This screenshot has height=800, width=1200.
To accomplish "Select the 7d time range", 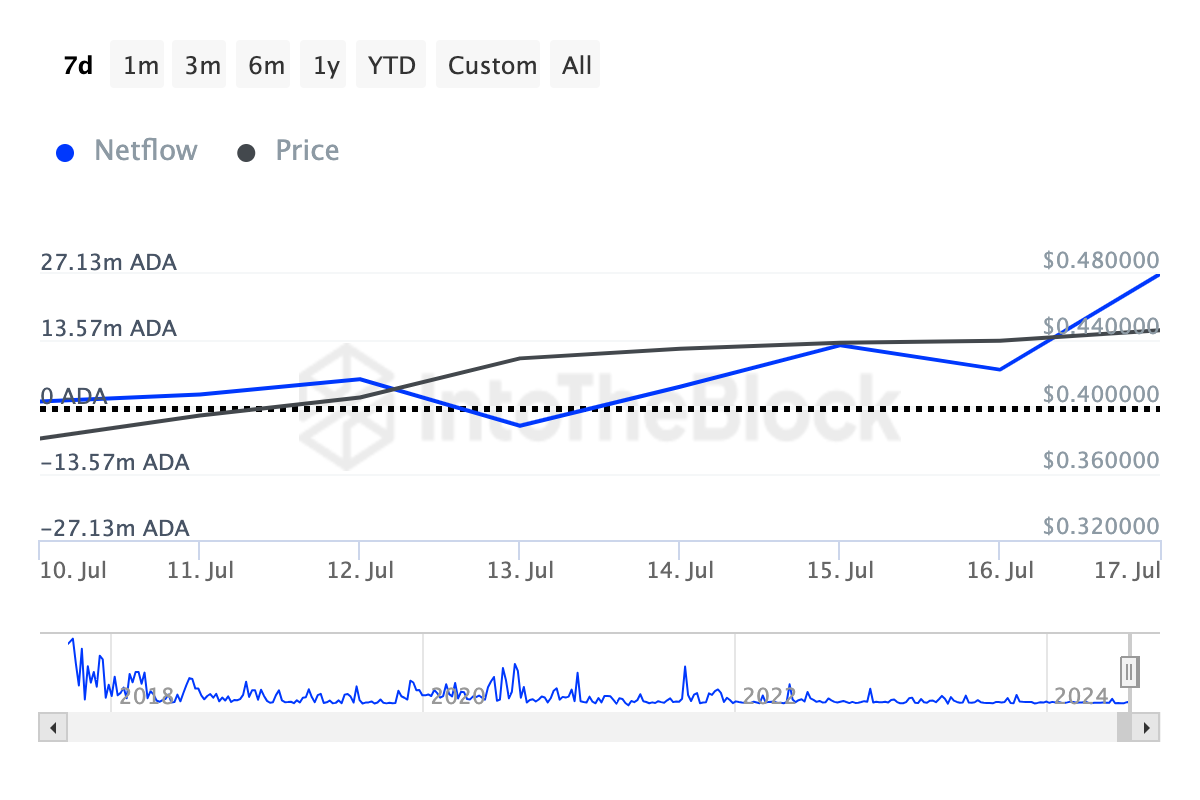I will pos(78,65).
